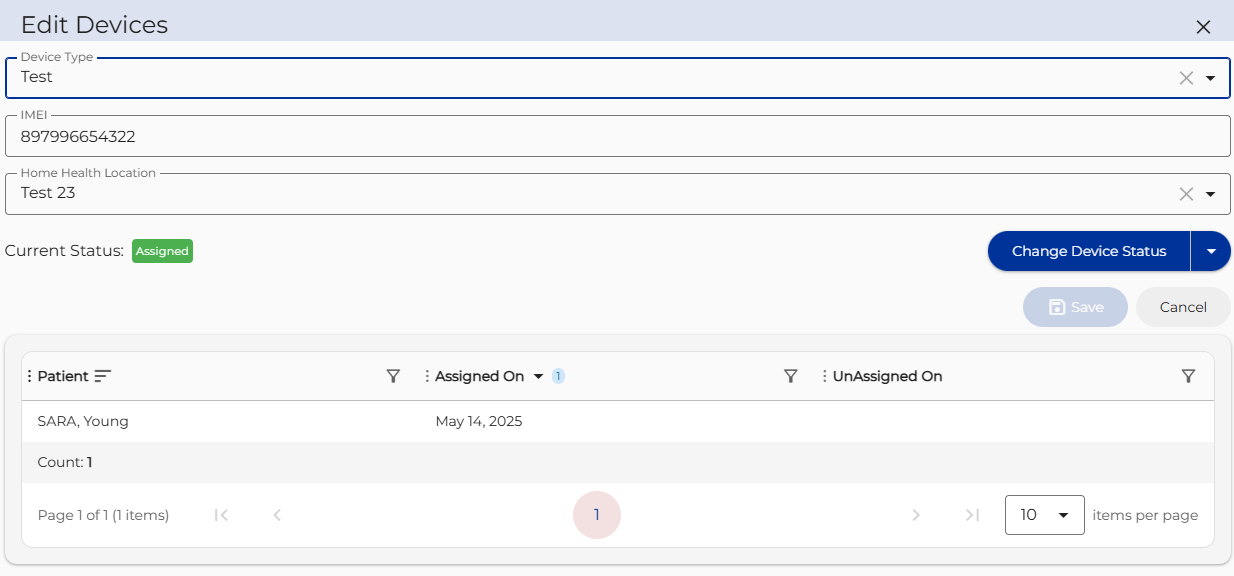The width and height of the screenshot is (1234, 576).
Task: Filter the Assigned On column
Action: [790, 376]
